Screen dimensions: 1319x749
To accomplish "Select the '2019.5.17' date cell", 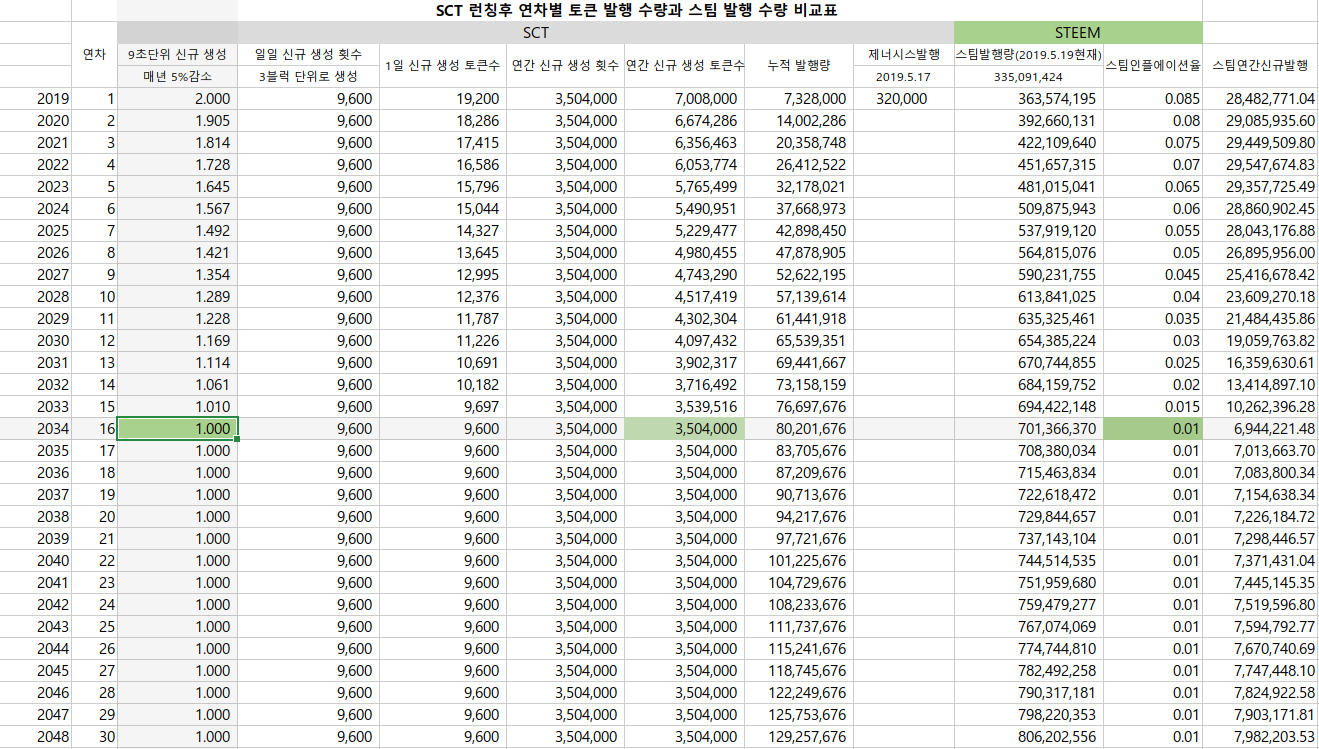I will pyautogui.click(x=903, y=77).
